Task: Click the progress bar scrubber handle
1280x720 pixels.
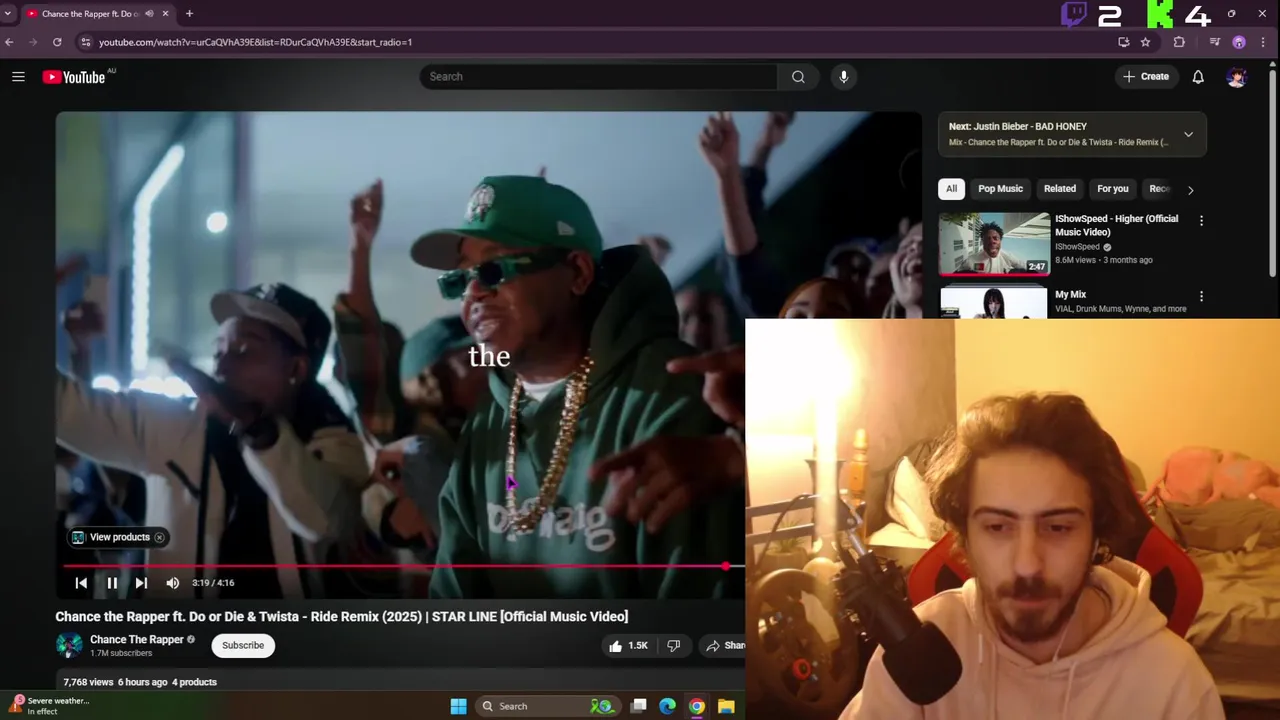Action: [x=726, y=566]
